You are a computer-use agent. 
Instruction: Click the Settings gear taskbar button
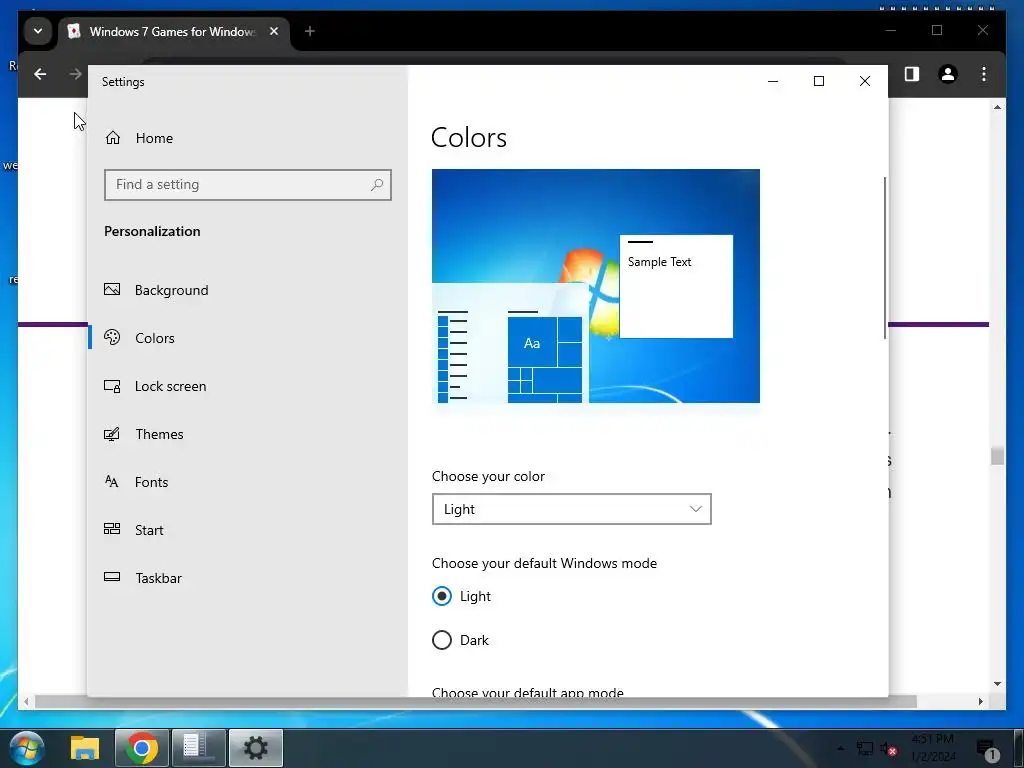pyautogui.click(x=255, y=748)
